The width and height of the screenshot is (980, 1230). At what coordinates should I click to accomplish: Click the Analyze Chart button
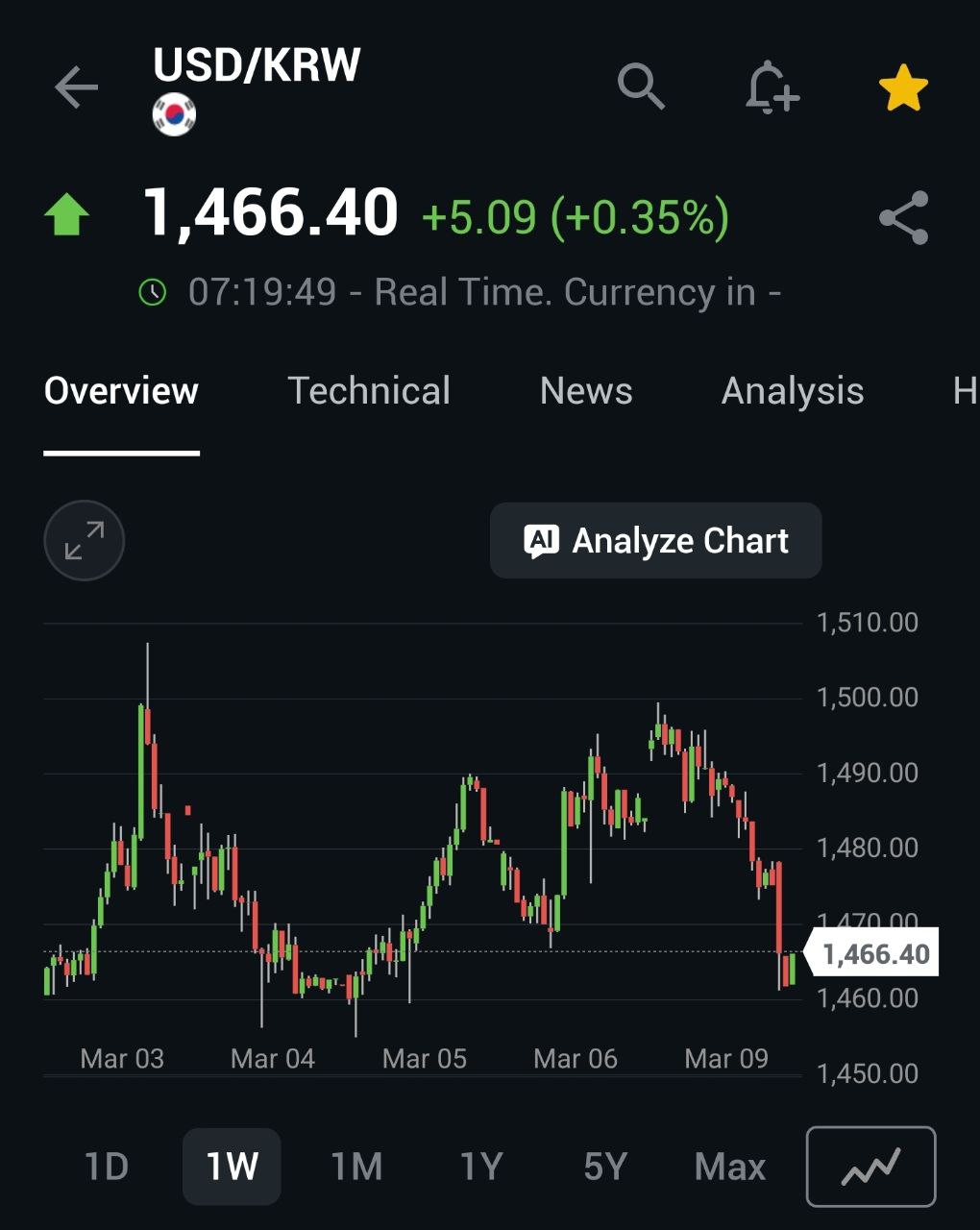[656, 541]
